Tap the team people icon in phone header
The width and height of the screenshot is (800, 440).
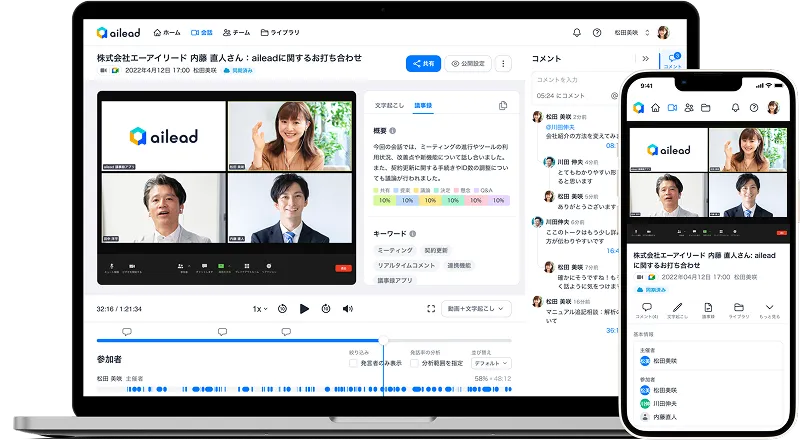689,108
